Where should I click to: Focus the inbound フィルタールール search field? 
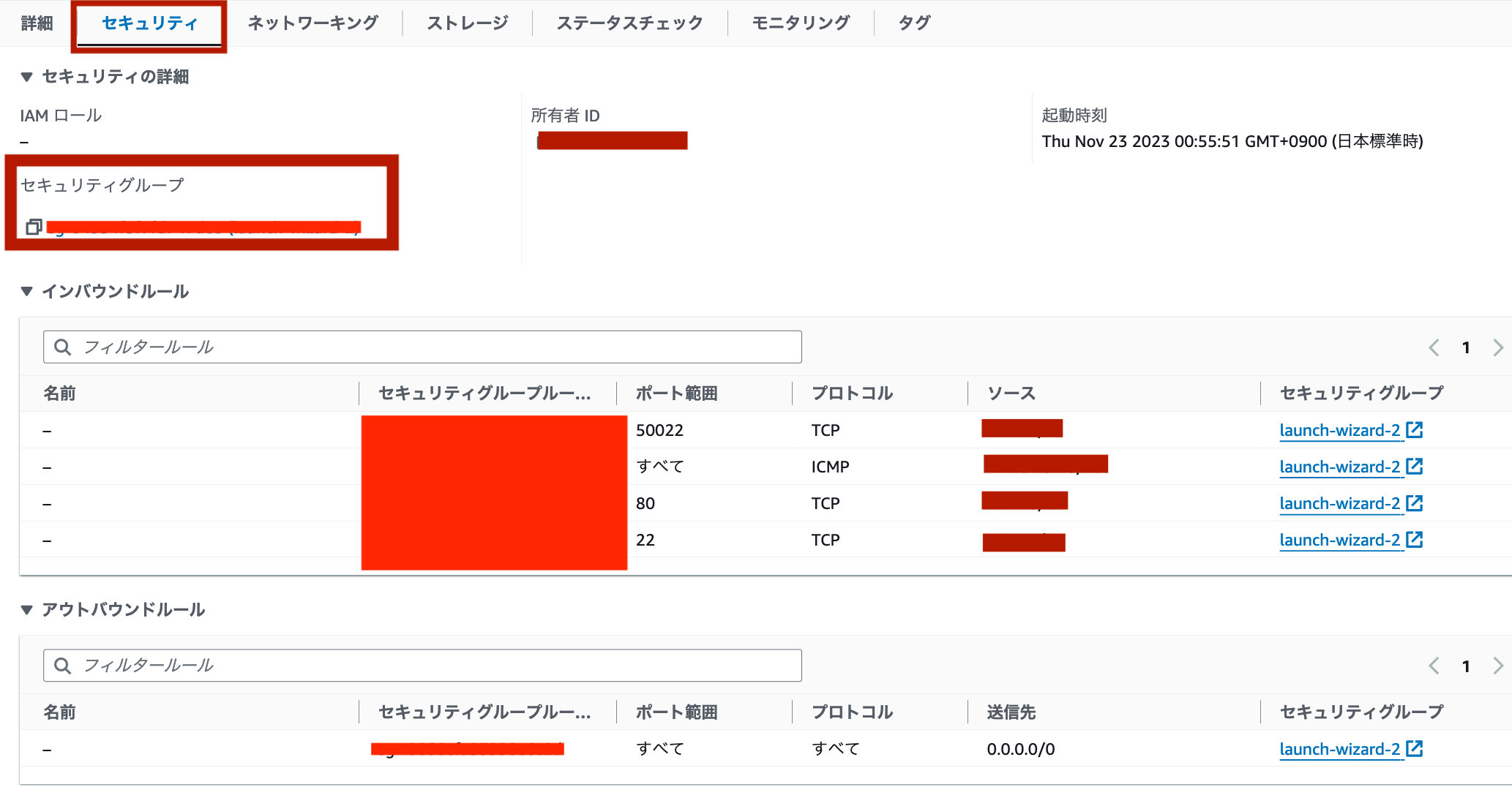pos(422,347)
